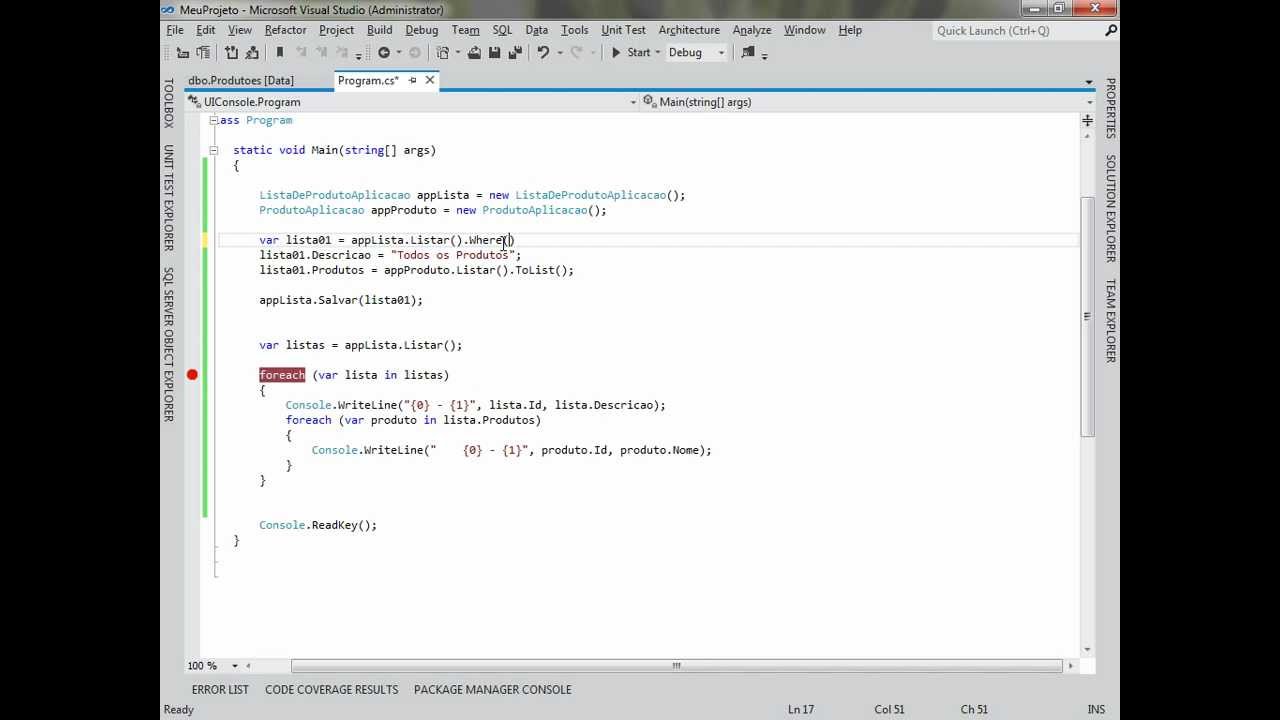
Task: Click the green Start debugging play icon
Action: click(616, 52)
